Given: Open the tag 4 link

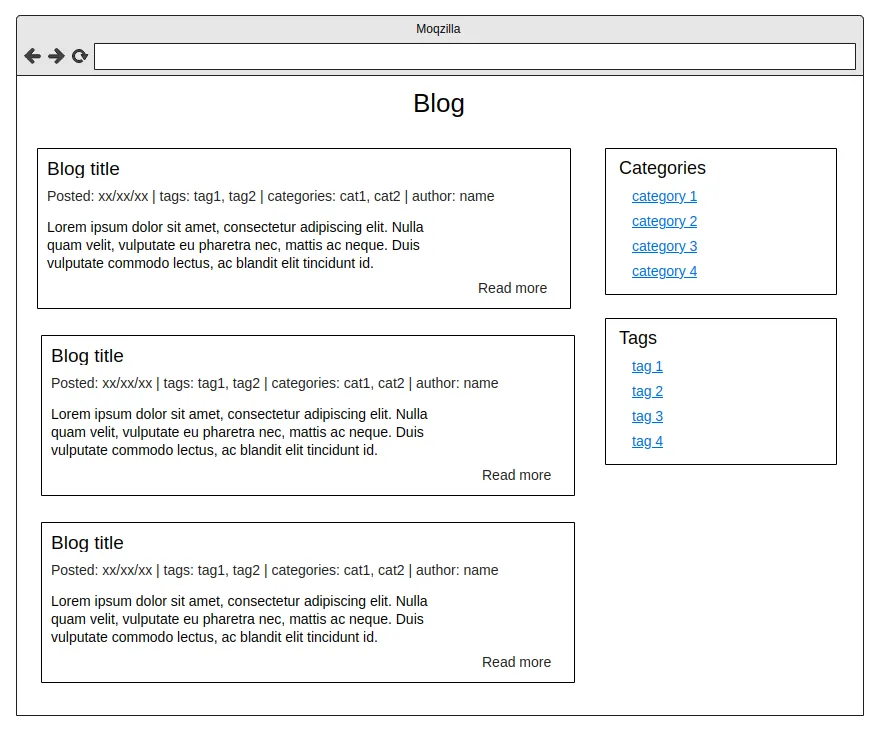Looking at the screenshot, I should click(x=647, y=441).
